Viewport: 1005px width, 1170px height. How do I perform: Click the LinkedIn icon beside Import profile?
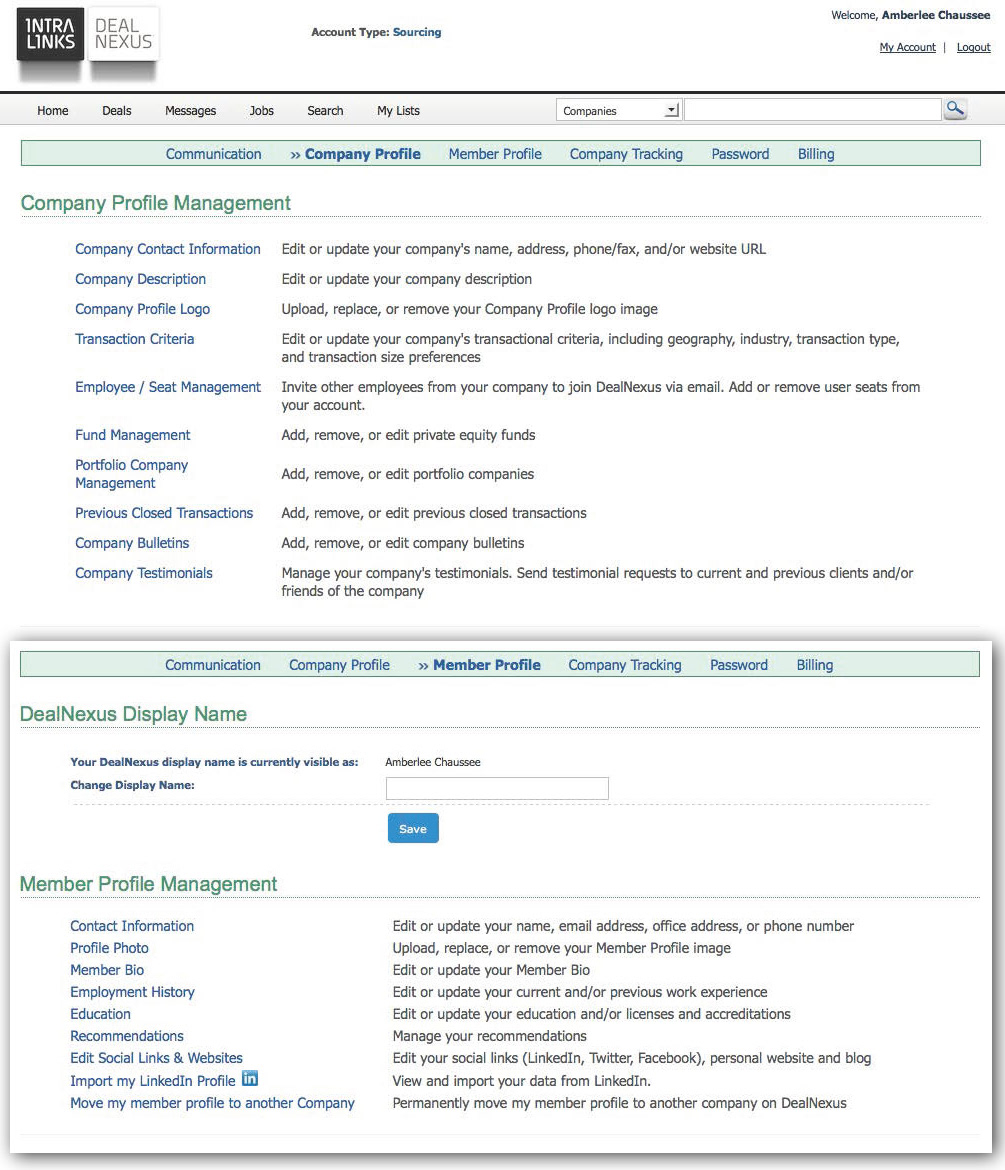(250, 1078)
